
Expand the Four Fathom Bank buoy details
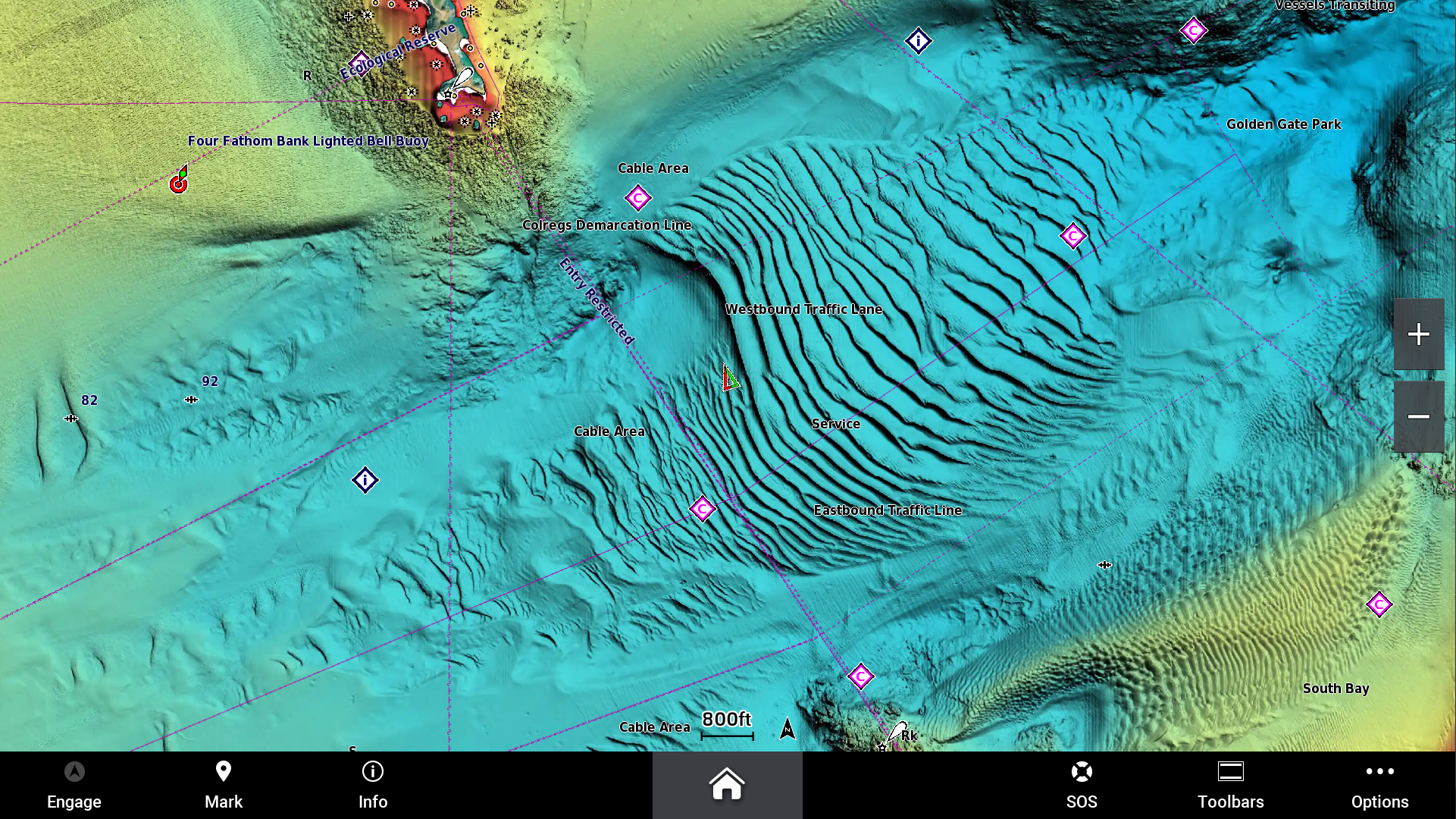coord(177,181)
